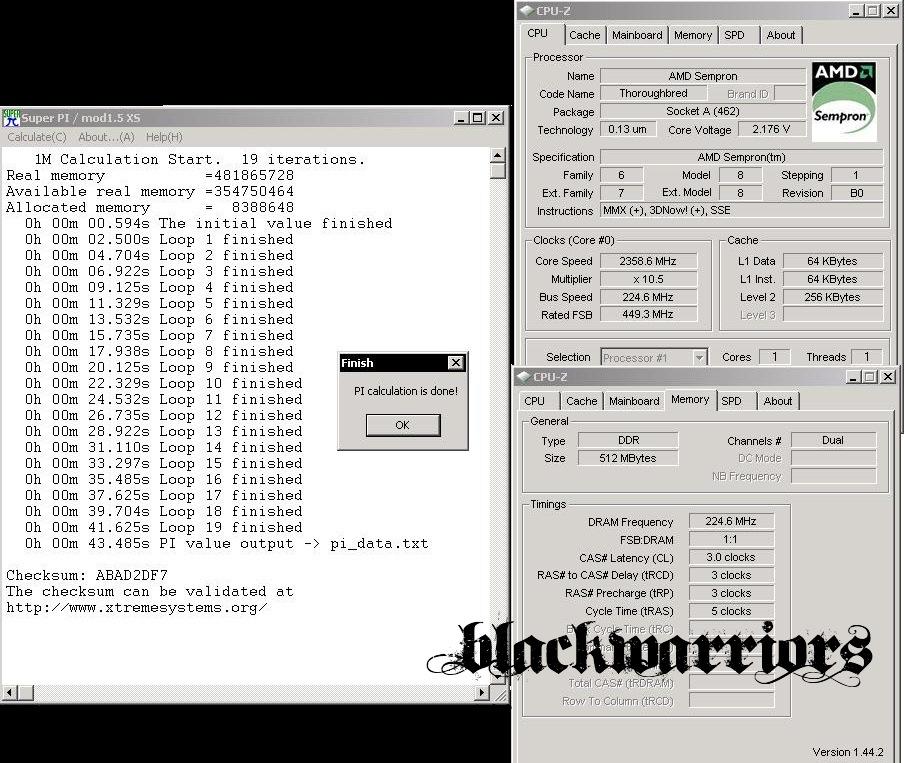Click the Instructions field MMX 3DNow SSE
Screen dimensions: 904x763
(x=741, y=211)
